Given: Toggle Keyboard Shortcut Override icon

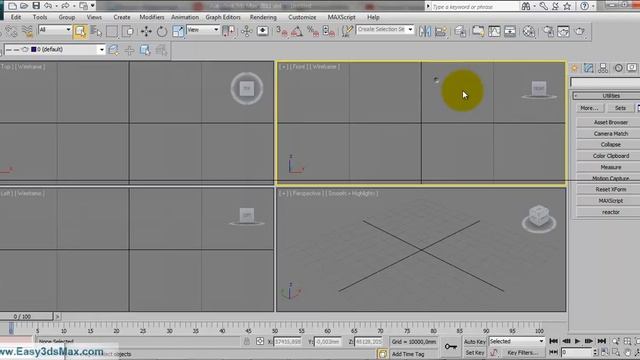Looking at the screenshot, I should [262, 31].
